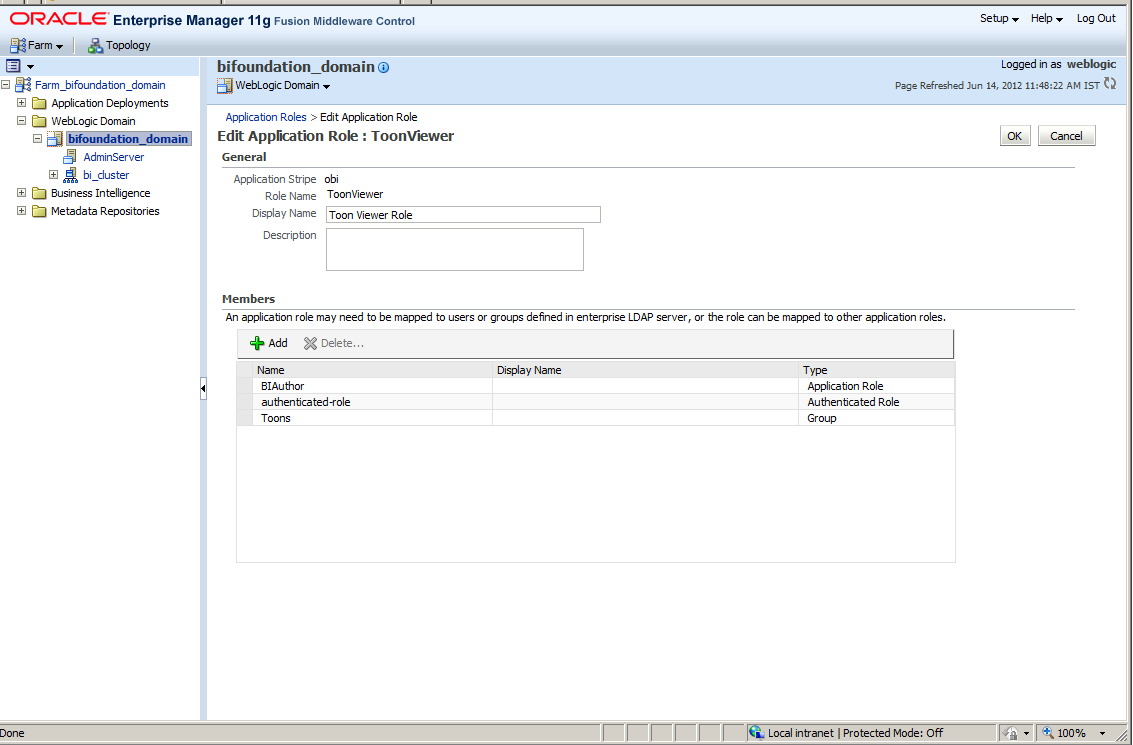Screen dimensions: 1133x745
Task: Click the info icon beside bifoundation_domain title
Action: point(384,68)
